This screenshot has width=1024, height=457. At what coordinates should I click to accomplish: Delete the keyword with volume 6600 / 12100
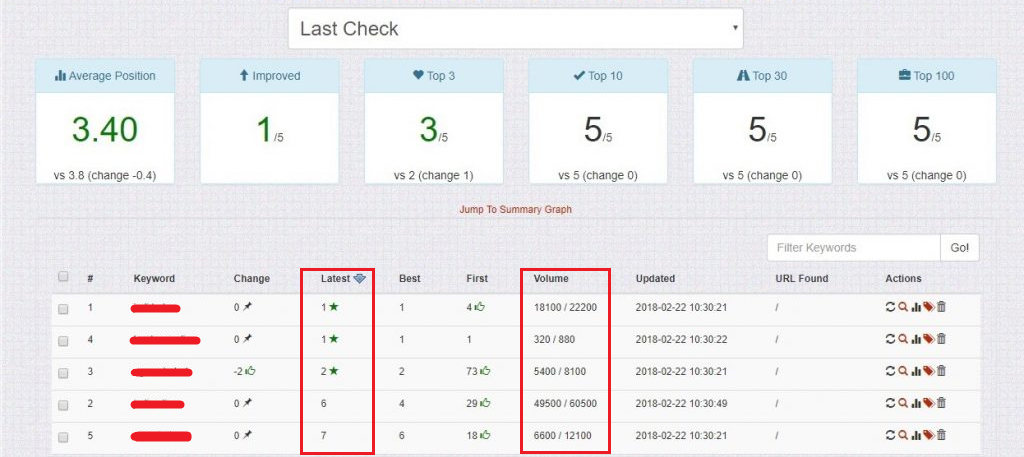coord(941,435)
